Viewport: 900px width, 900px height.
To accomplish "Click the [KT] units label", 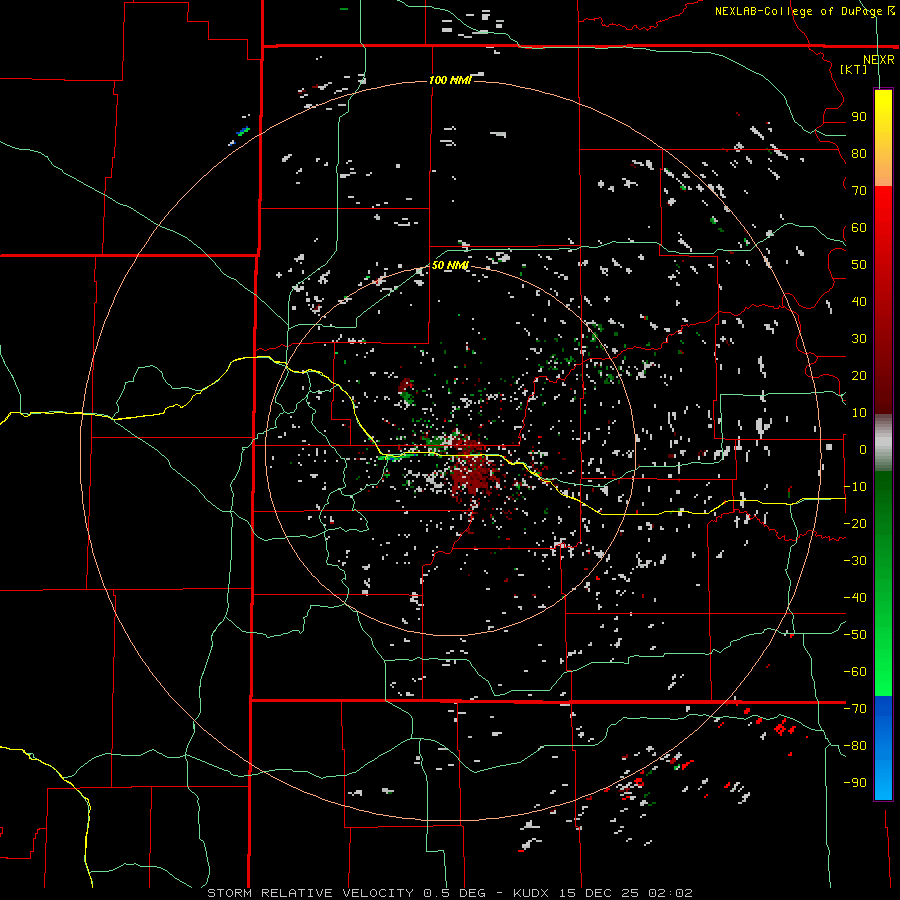I will (854, 69).
